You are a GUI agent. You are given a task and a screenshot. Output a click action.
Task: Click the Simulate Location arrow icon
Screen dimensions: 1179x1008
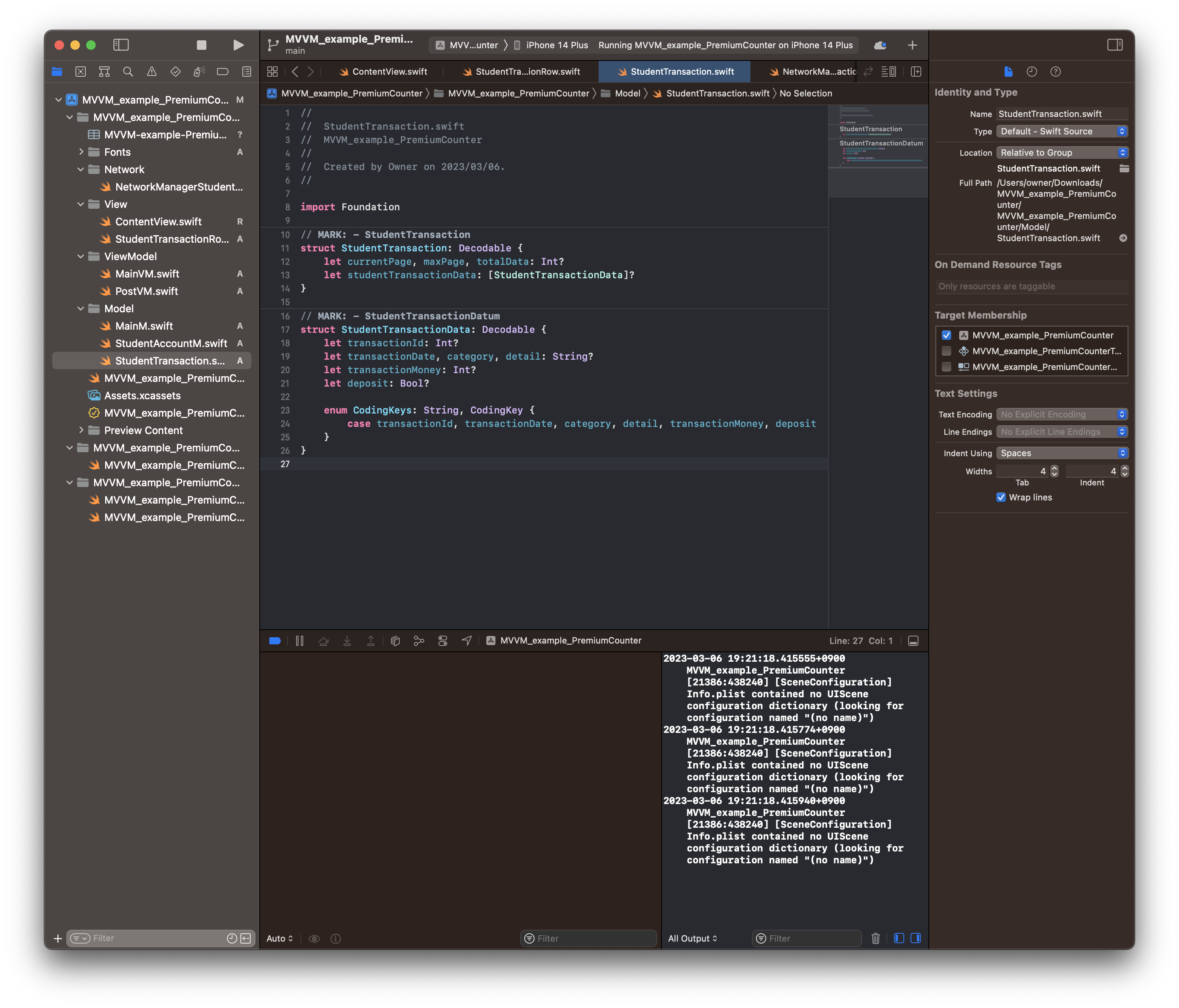click(x=467, y=640)
